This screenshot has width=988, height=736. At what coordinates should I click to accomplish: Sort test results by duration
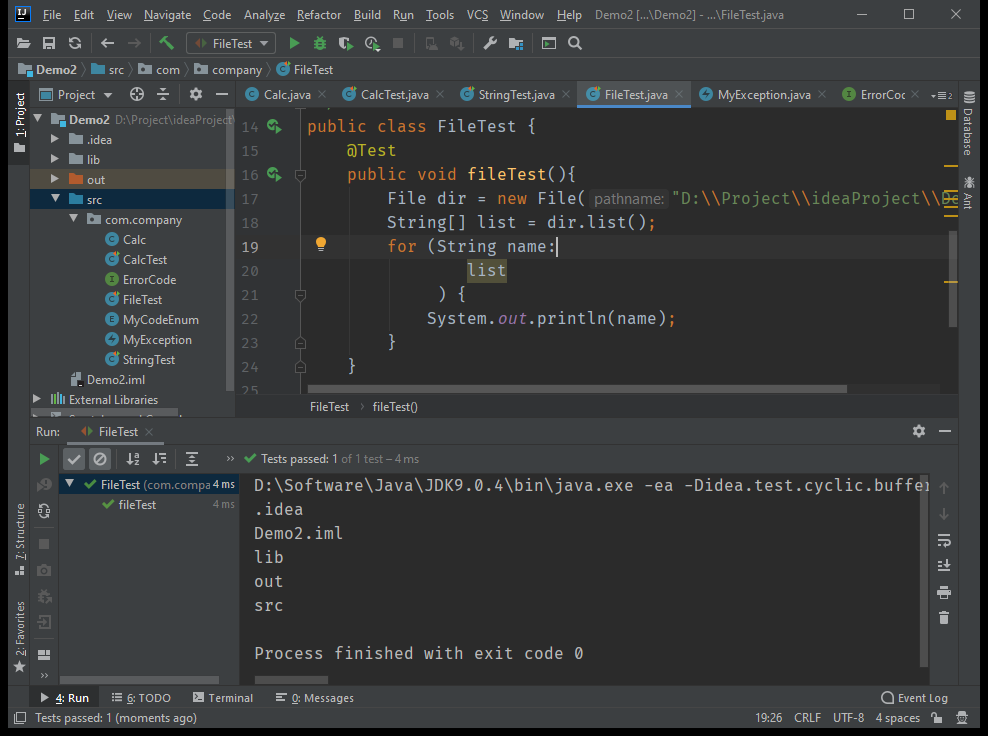(x=159, y=459)
